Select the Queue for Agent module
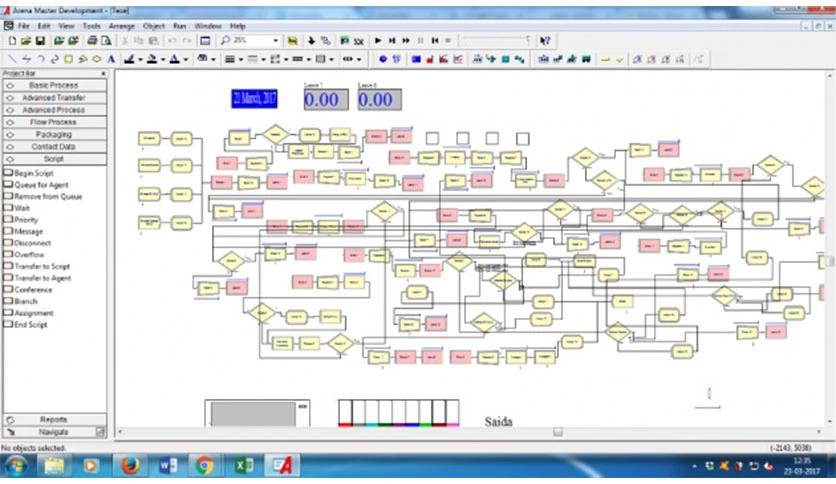This screenshot has height=484, width=836. [x=40, y=184]
